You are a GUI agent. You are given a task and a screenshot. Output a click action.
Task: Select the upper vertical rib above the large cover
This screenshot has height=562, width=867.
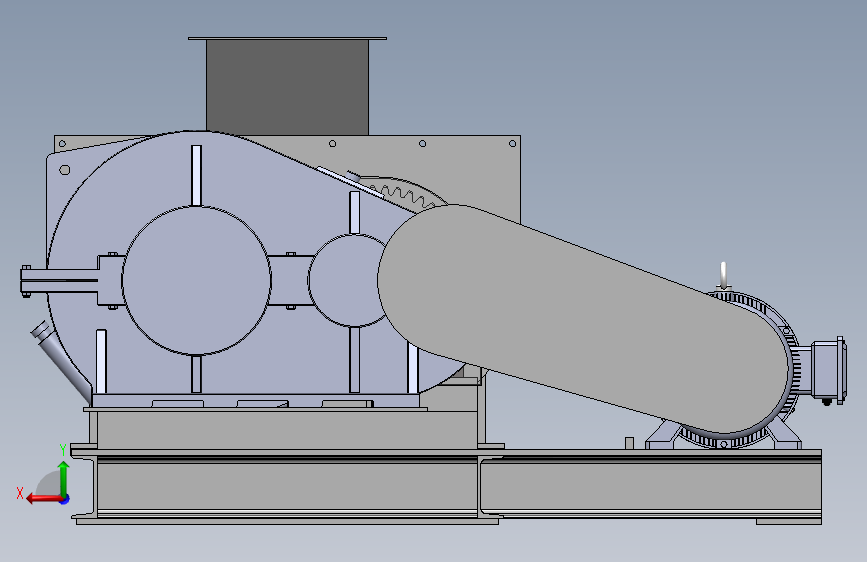196,175
